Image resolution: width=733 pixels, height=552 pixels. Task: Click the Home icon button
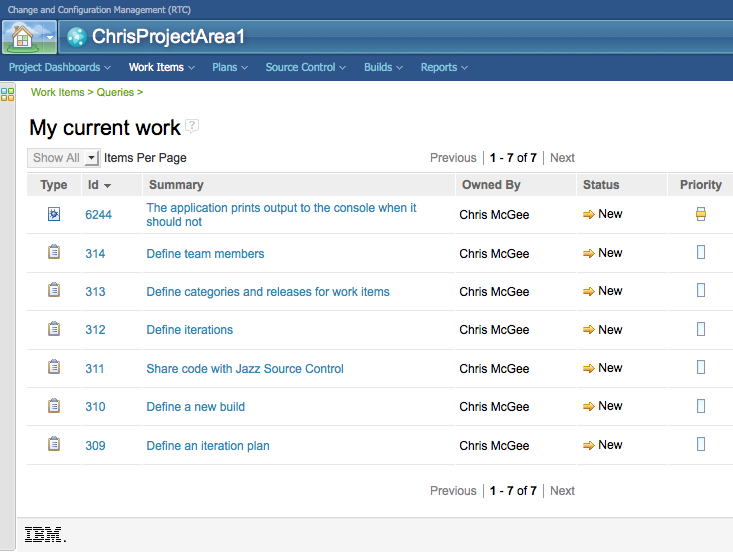pyautogui.click(x=21, y=37)
